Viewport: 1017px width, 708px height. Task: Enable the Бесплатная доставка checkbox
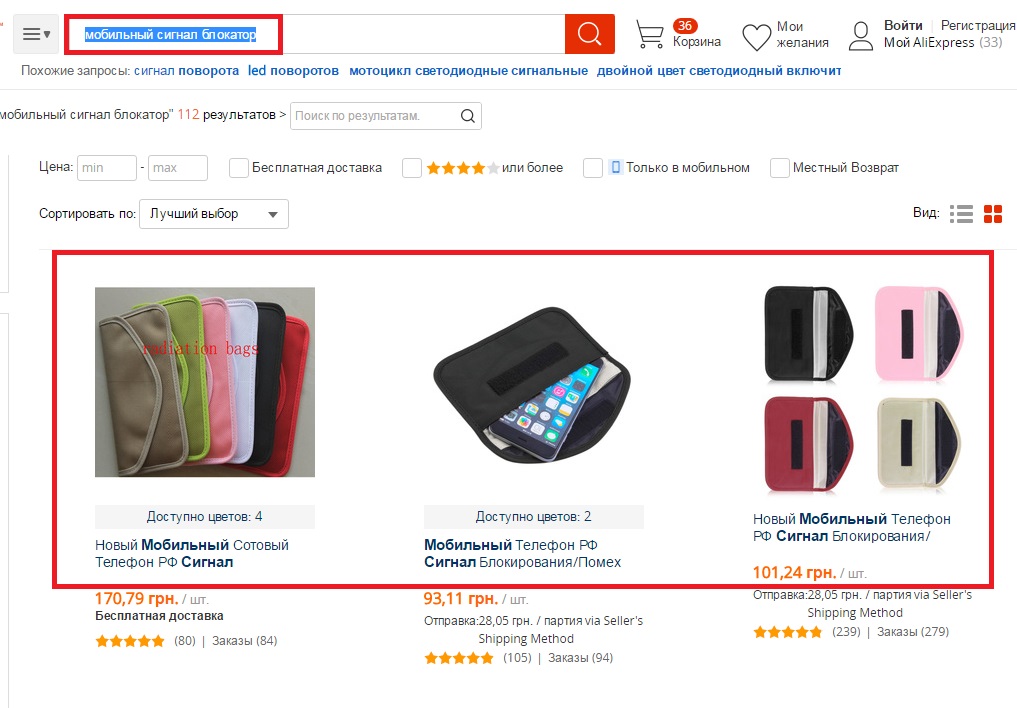coord(239,168)
